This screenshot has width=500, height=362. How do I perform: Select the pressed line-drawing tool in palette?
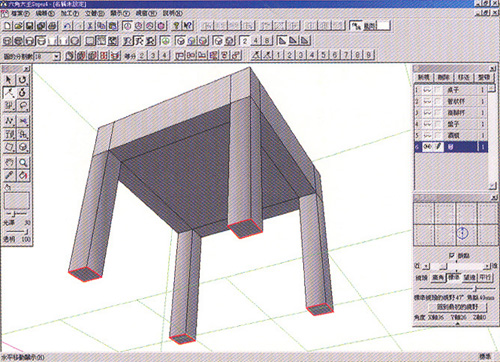coord(9,93)
